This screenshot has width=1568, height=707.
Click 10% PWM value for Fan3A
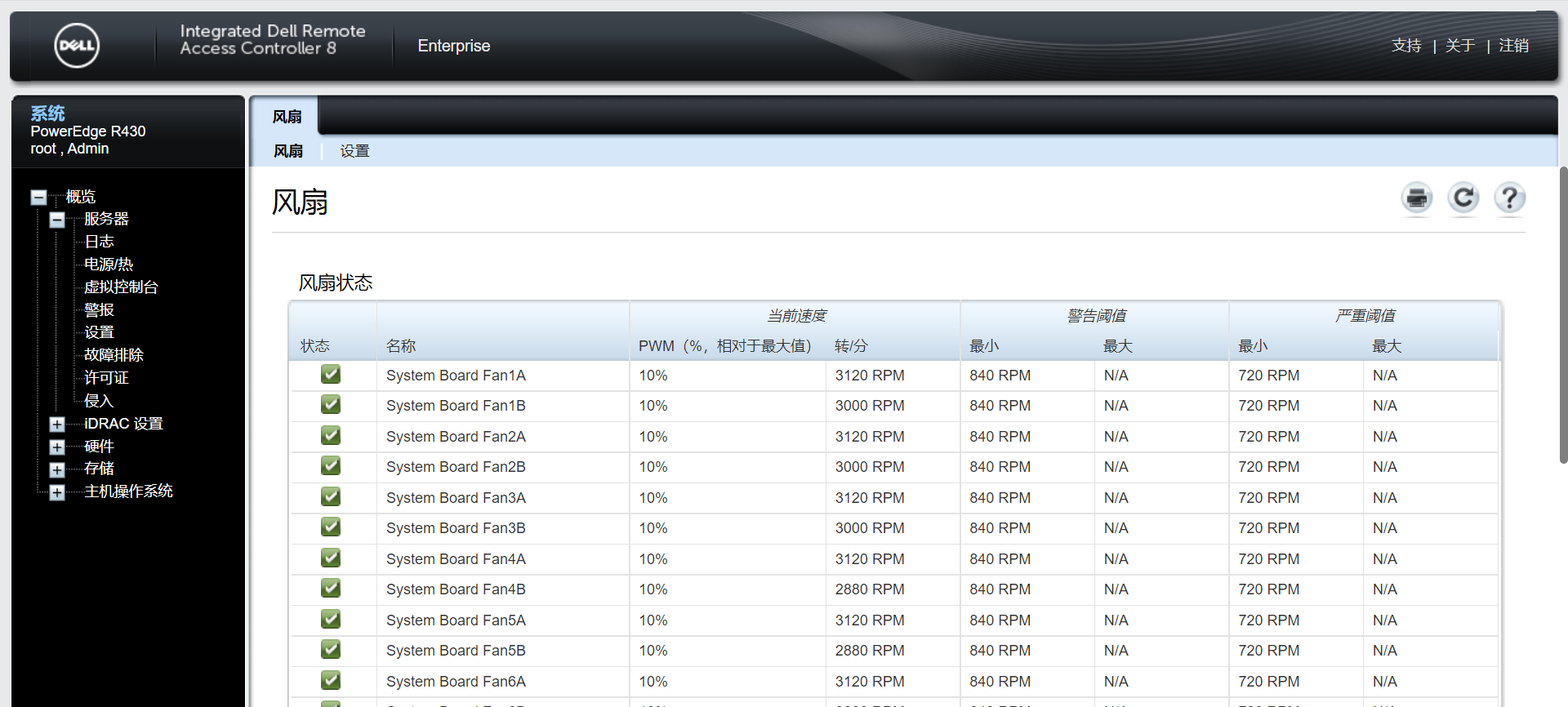point(653,498)
